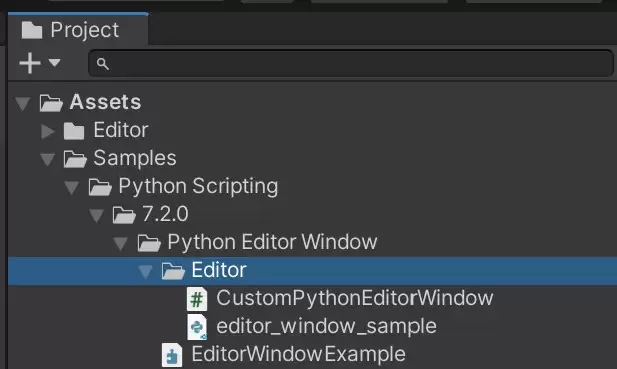This screenshot has width=617, height=369.
Task: Select the Python Editor Window label
Action: 272,242
